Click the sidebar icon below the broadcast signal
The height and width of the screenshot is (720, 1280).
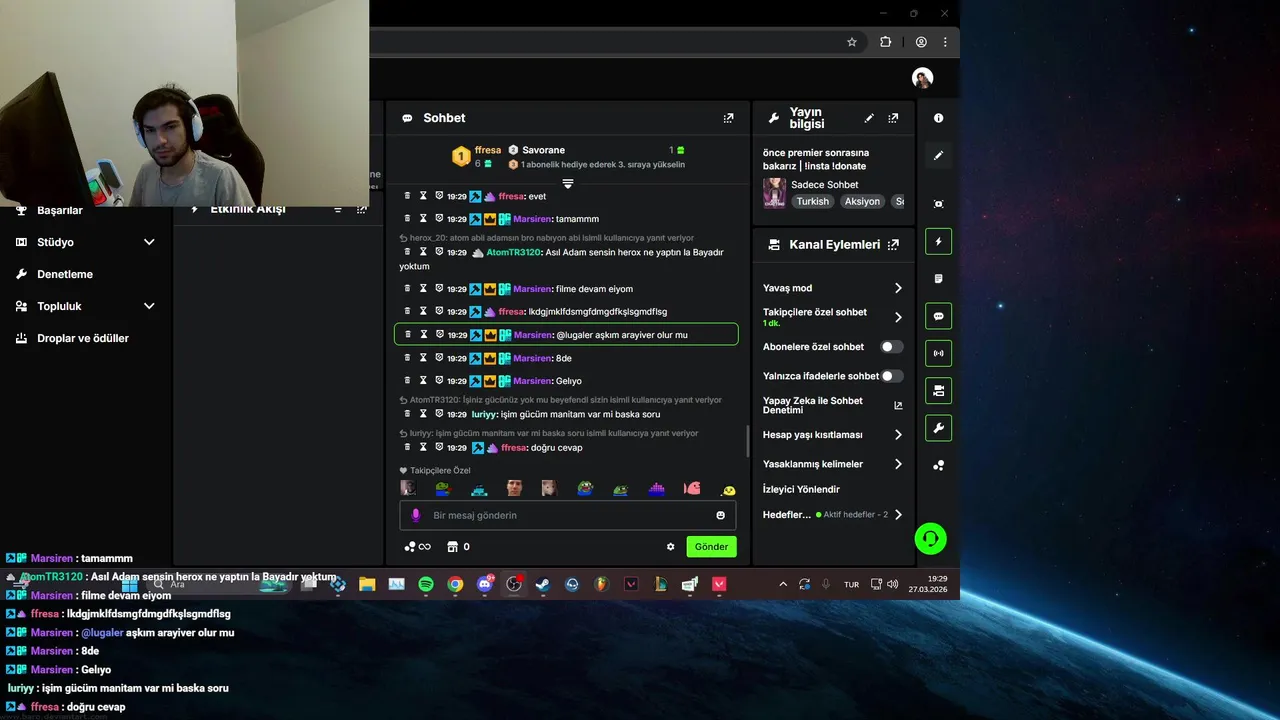pyautogui.click(x=938, y=391)
